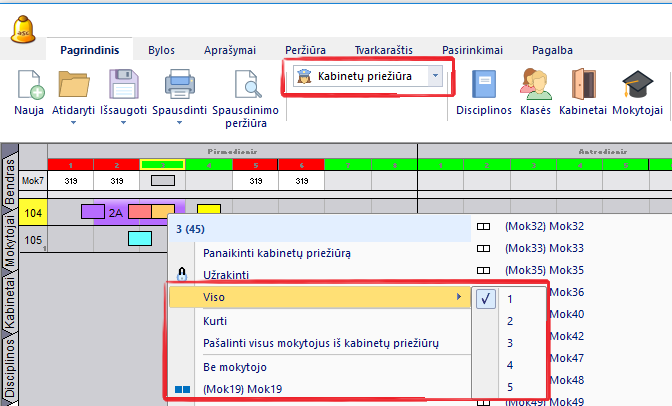The width and height of the screenshot is (672, 406).
Task: Select the checked option 1 in submenu
Action: 509,298
